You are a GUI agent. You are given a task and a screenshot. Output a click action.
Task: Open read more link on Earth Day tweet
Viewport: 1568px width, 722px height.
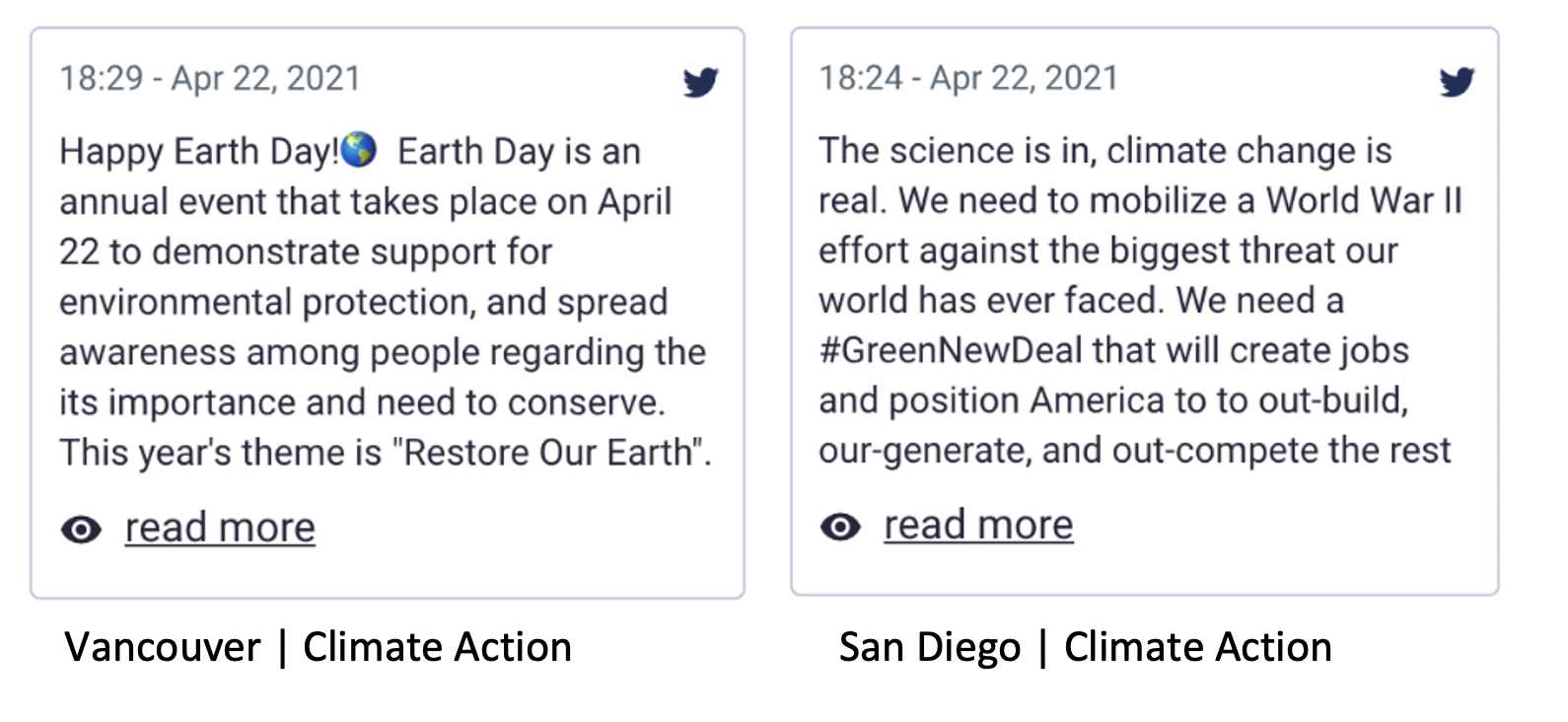(220, 528)
